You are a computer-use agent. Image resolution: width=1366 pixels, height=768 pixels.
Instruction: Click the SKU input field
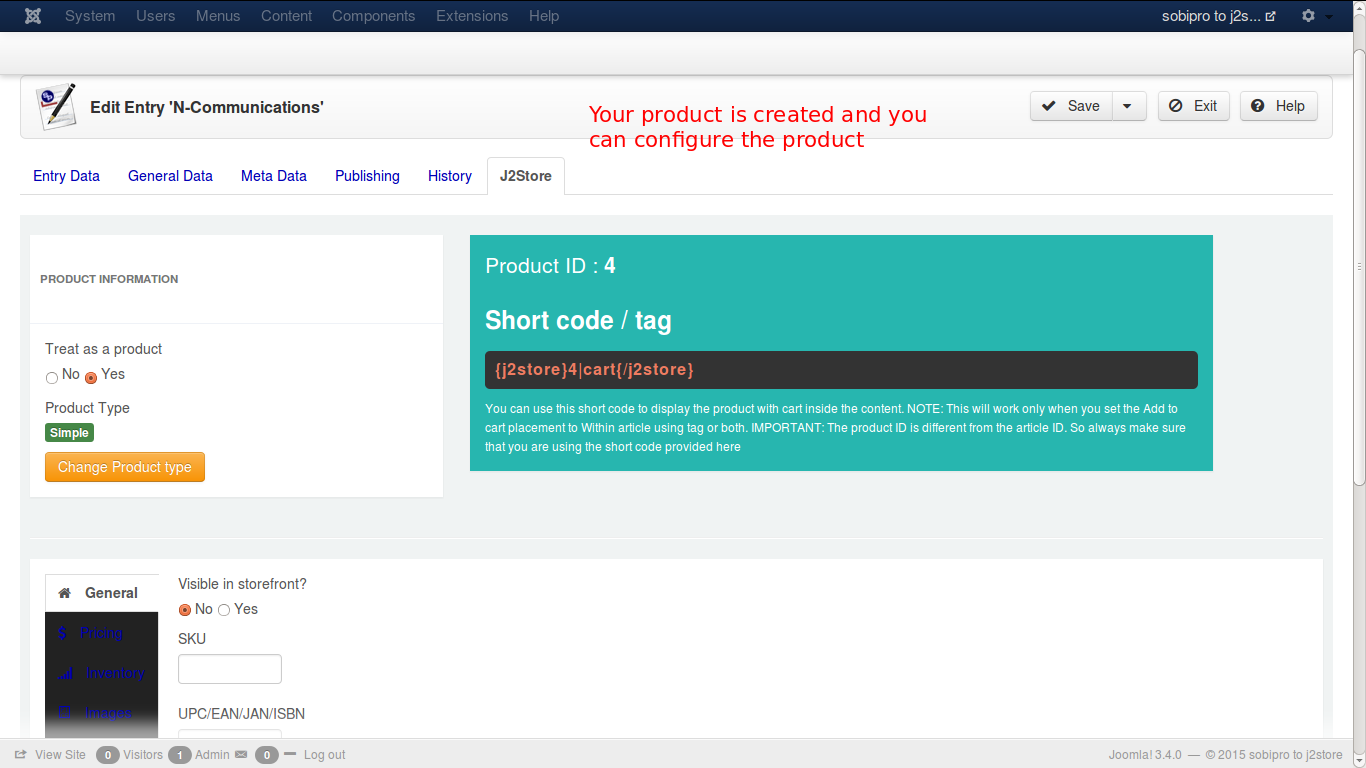click(x=230, y=669)
